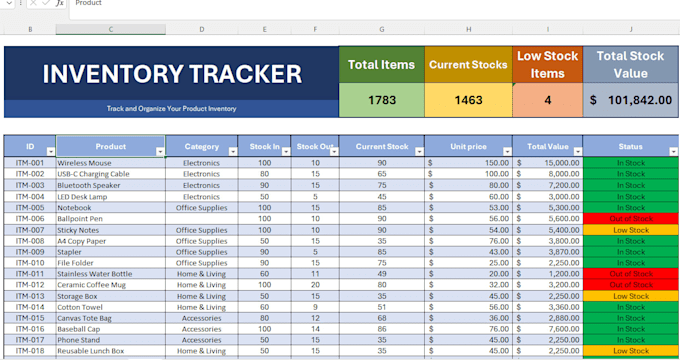The height and width of the screenshot is (360, 680).
Task: Select the Stock Out value 20
Action: [x=315, y=285]
